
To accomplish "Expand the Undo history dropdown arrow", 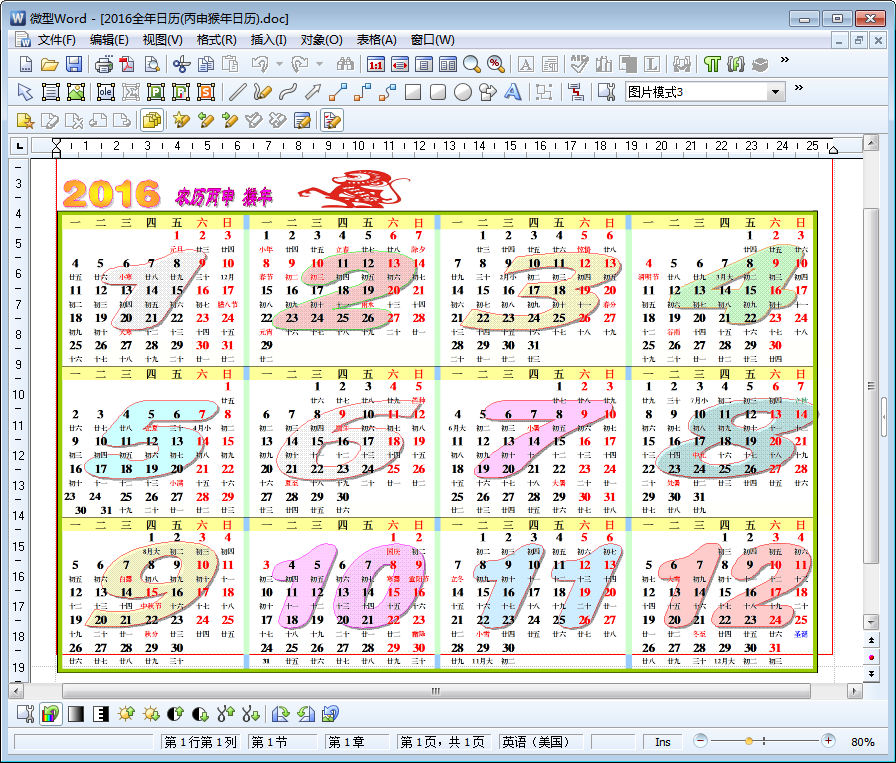I will (x=277, y=65).
